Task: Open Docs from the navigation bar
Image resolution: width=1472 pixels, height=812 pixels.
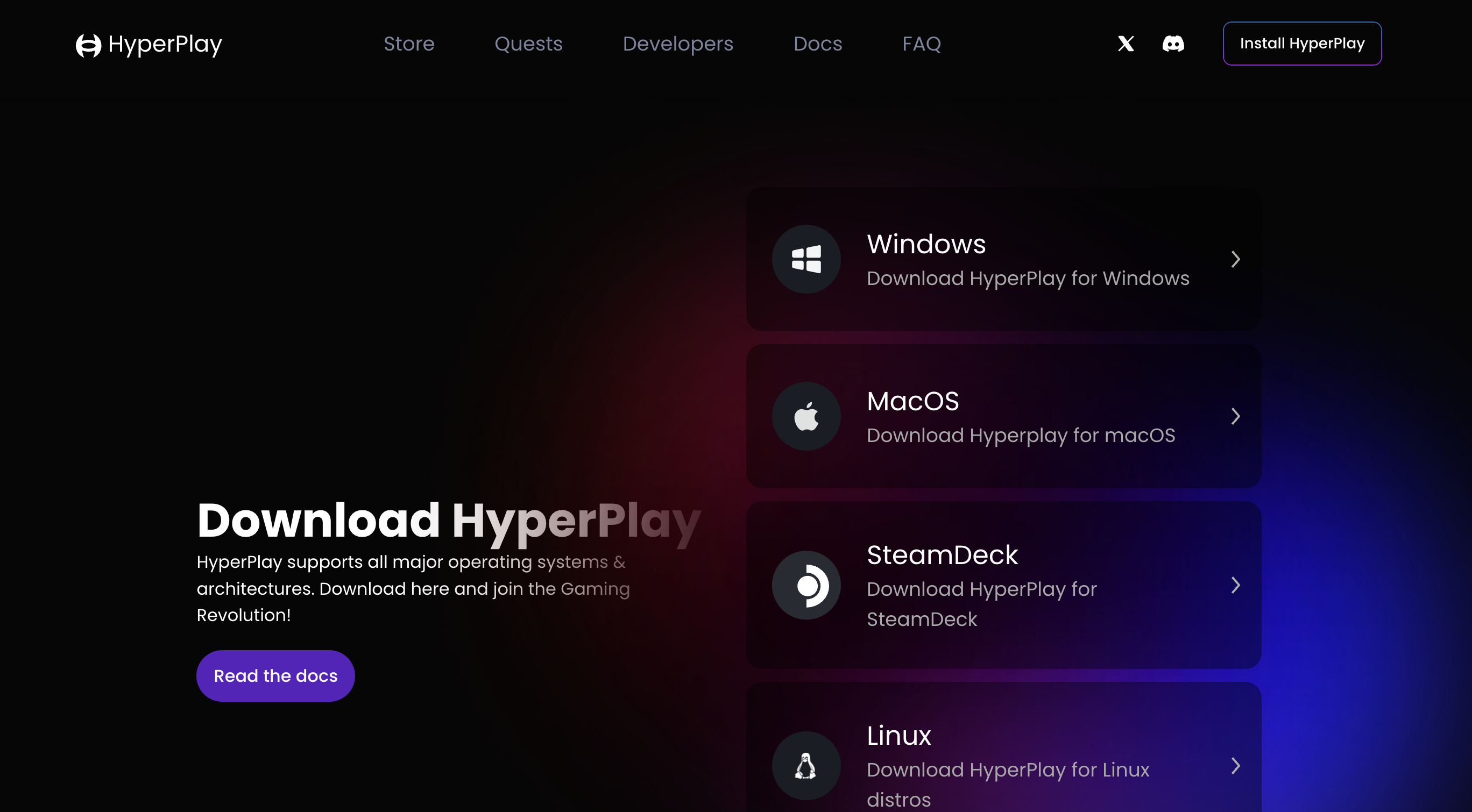Action: pyautogui.click(x=818, y=44)
